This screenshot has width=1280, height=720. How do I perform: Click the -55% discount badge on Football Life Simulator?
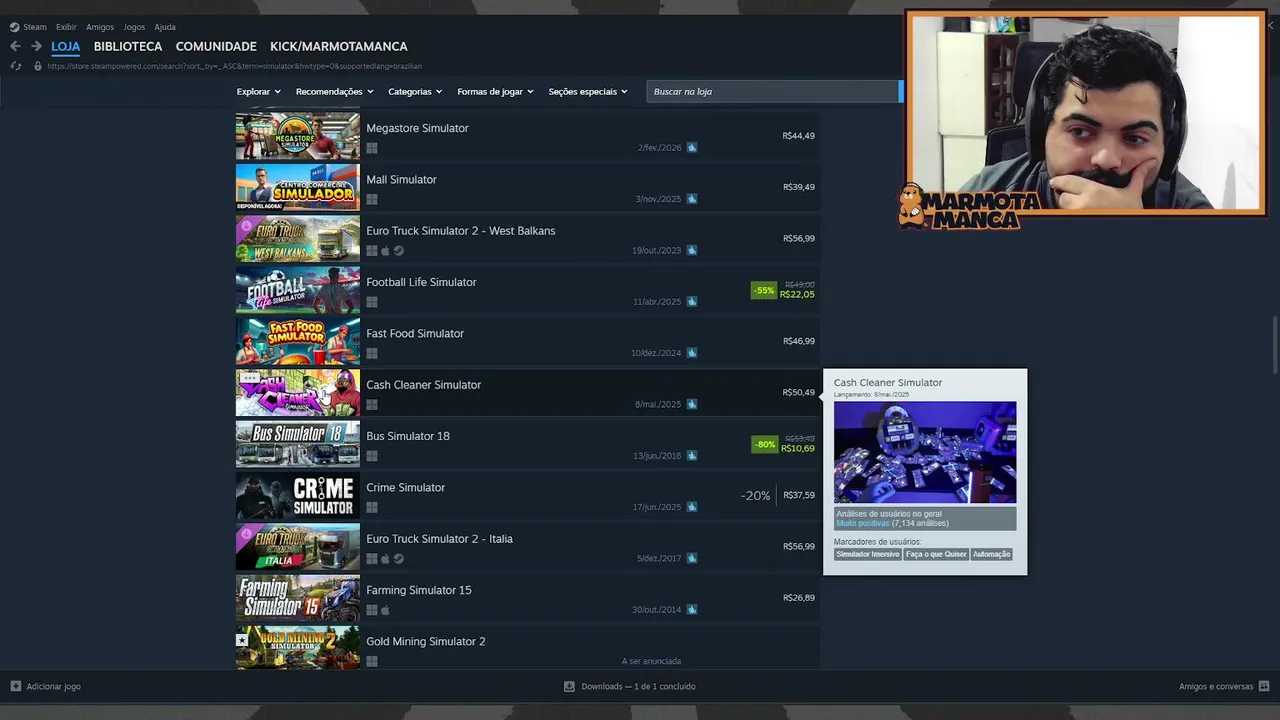[764, 291]
